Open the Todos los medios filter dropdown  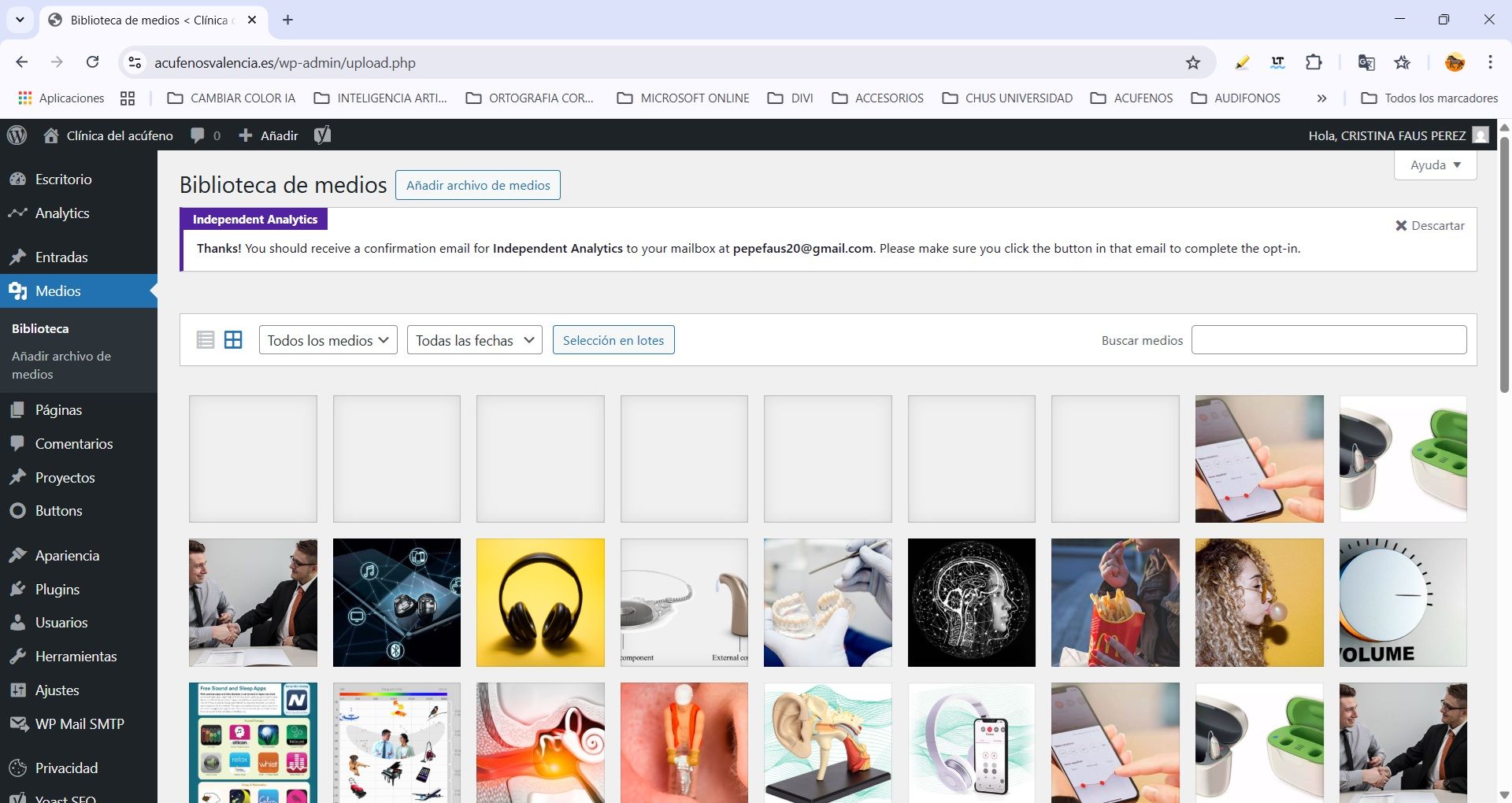[x=328, y=340]
